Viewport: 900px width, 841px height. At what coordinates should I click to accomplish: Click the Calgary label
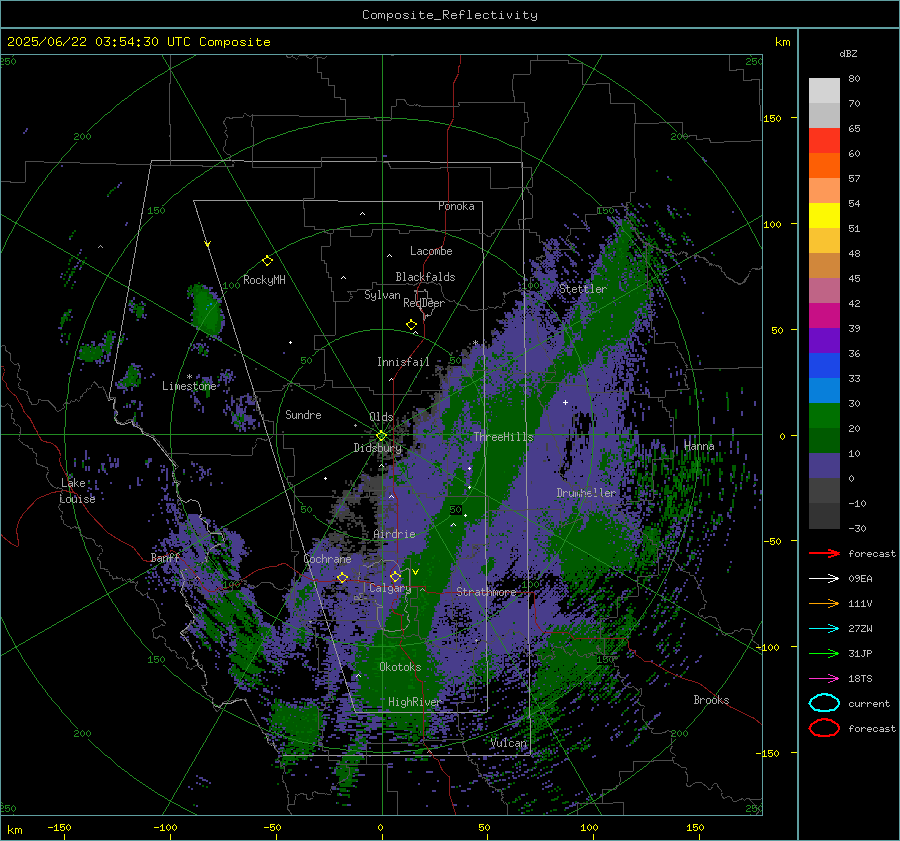(390, 588)
